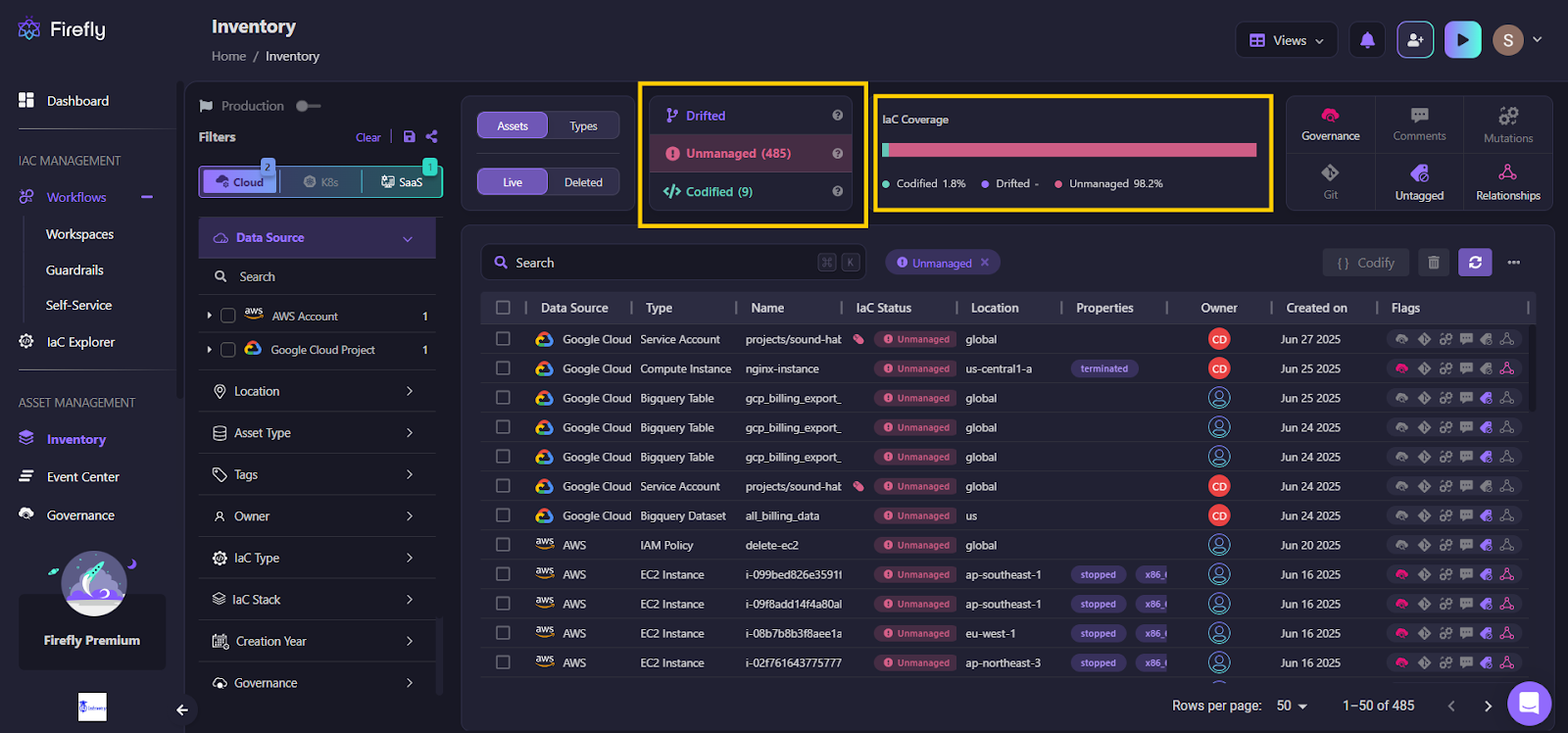Screen dimensions: 1568x733
Task: Select all rows header checkbox
Action: coord(503,308)
